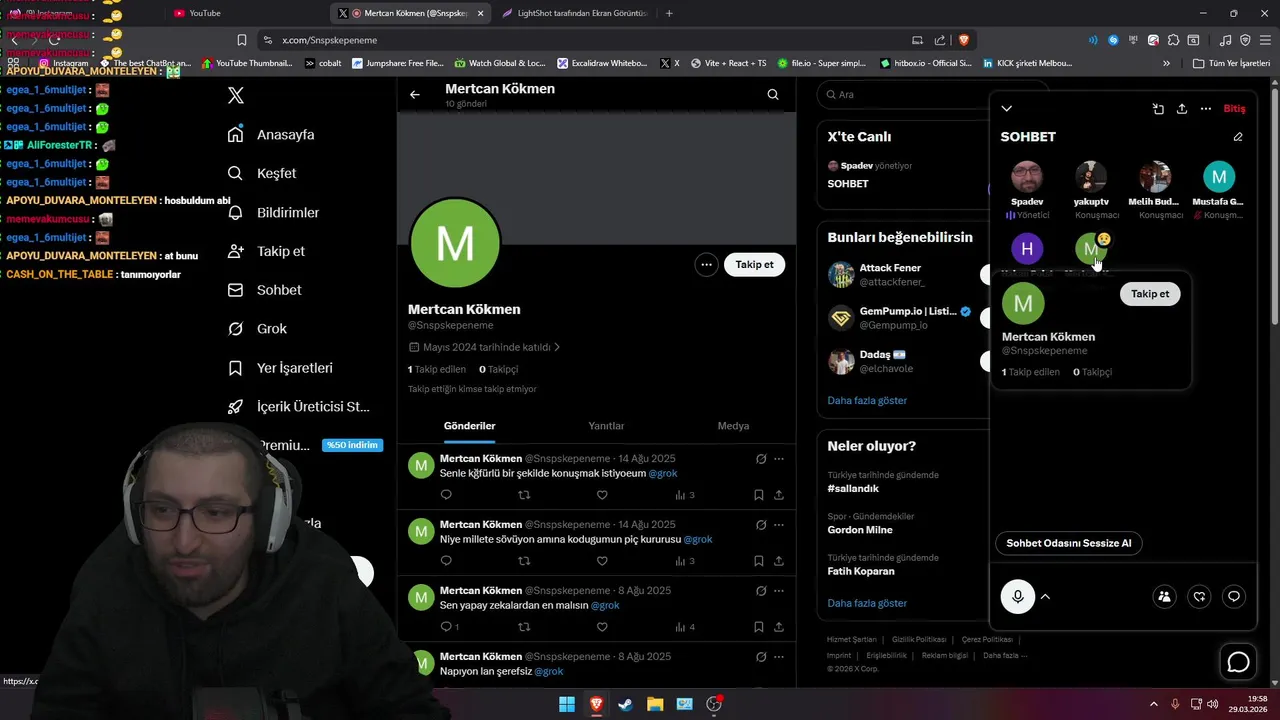The image size is (1280, 720).
Task: Toggle the space microphone button
Action: click(1018, 597)
